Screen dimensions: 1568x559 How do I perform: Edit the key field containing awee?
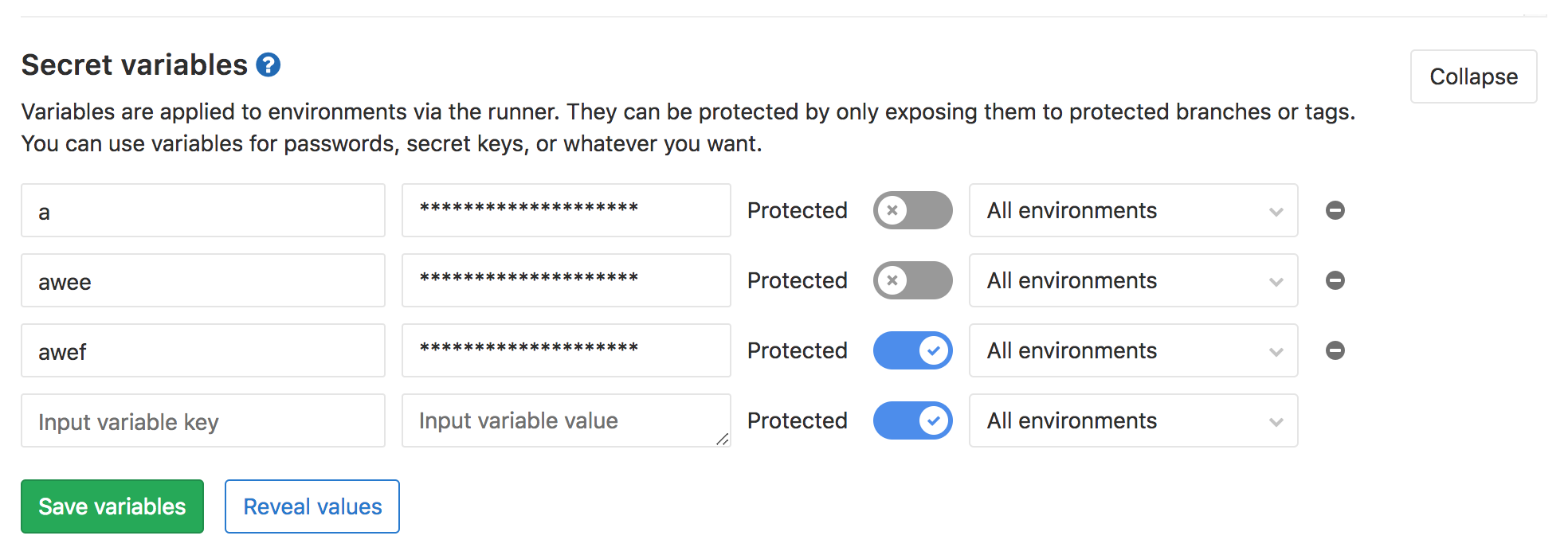pos(203,280)
